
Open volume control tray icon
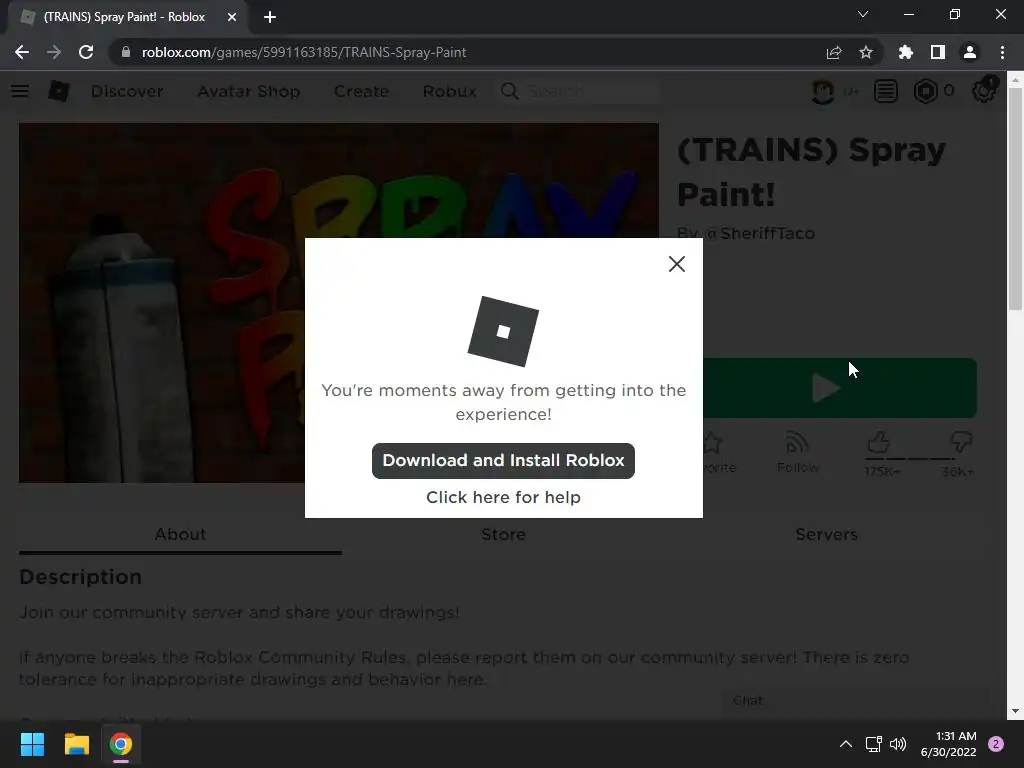(899, 744)
